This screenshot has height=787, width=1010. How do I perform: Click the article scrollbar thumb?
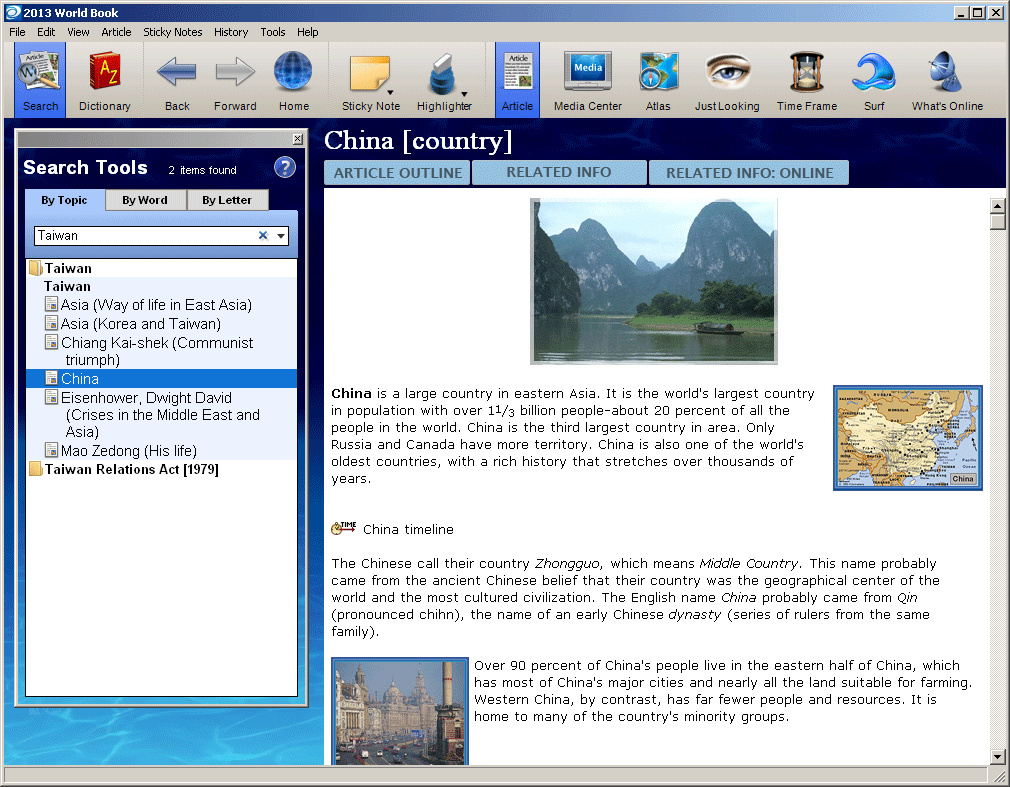click(997, 222)
